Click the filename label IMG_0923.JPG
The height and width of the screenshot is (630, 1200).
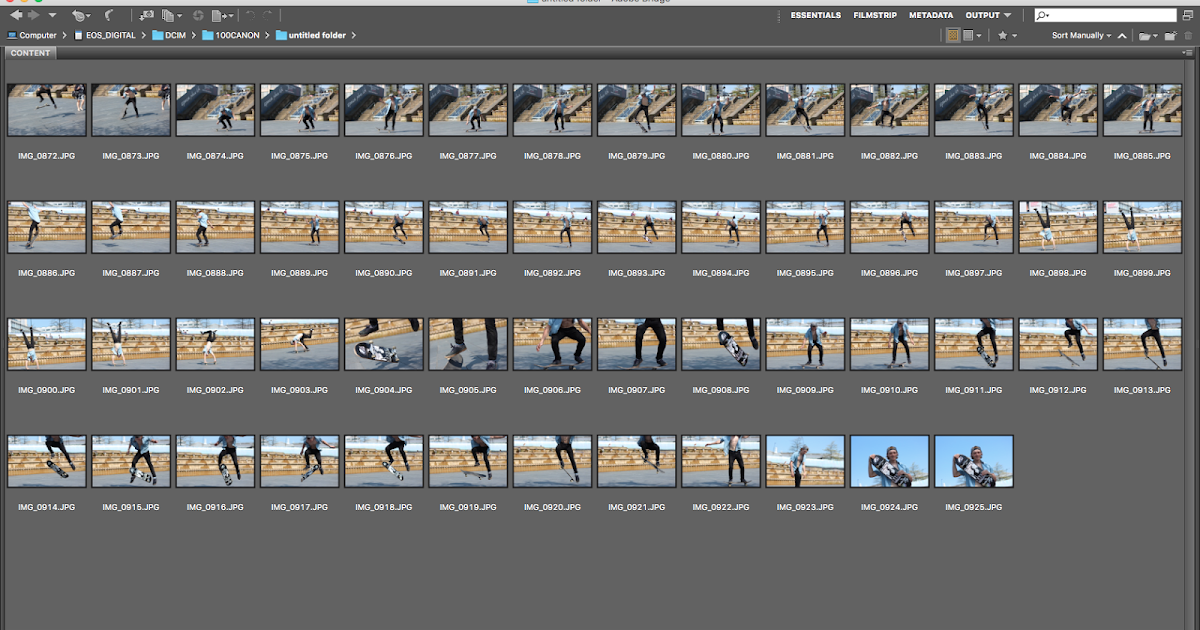[805, 507]
